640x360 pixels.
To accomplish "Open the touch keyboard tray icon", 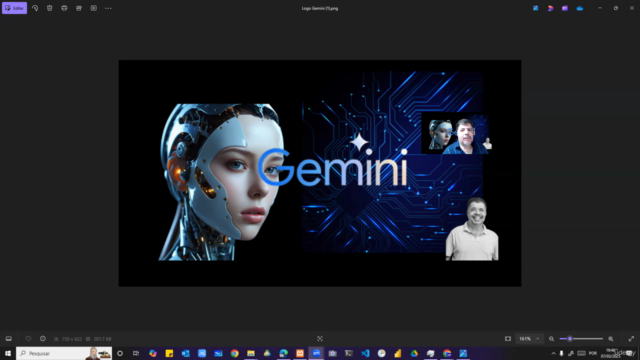I will (582, 353).
